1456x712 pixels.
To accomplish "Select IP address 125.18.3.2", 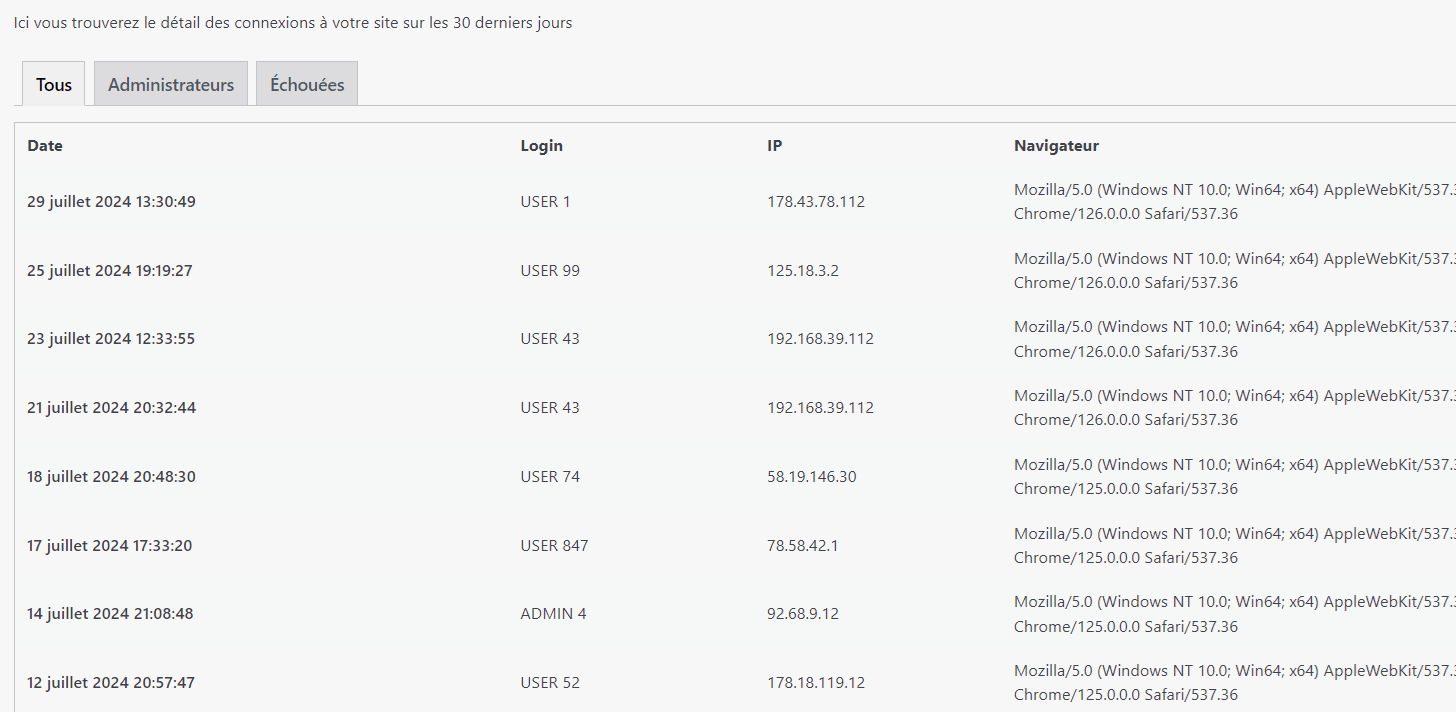I will point(803,271).
